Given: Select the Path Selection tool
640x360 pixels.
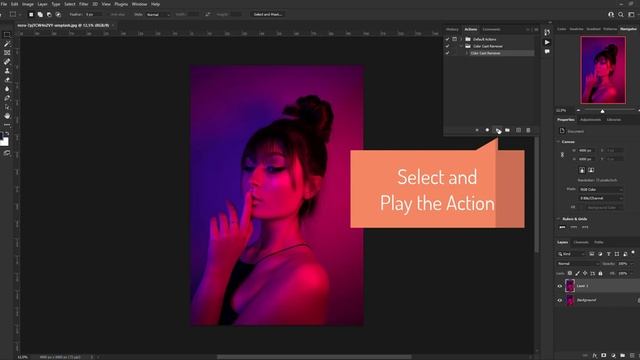Looking at the screenshot, I should point(7,107).
